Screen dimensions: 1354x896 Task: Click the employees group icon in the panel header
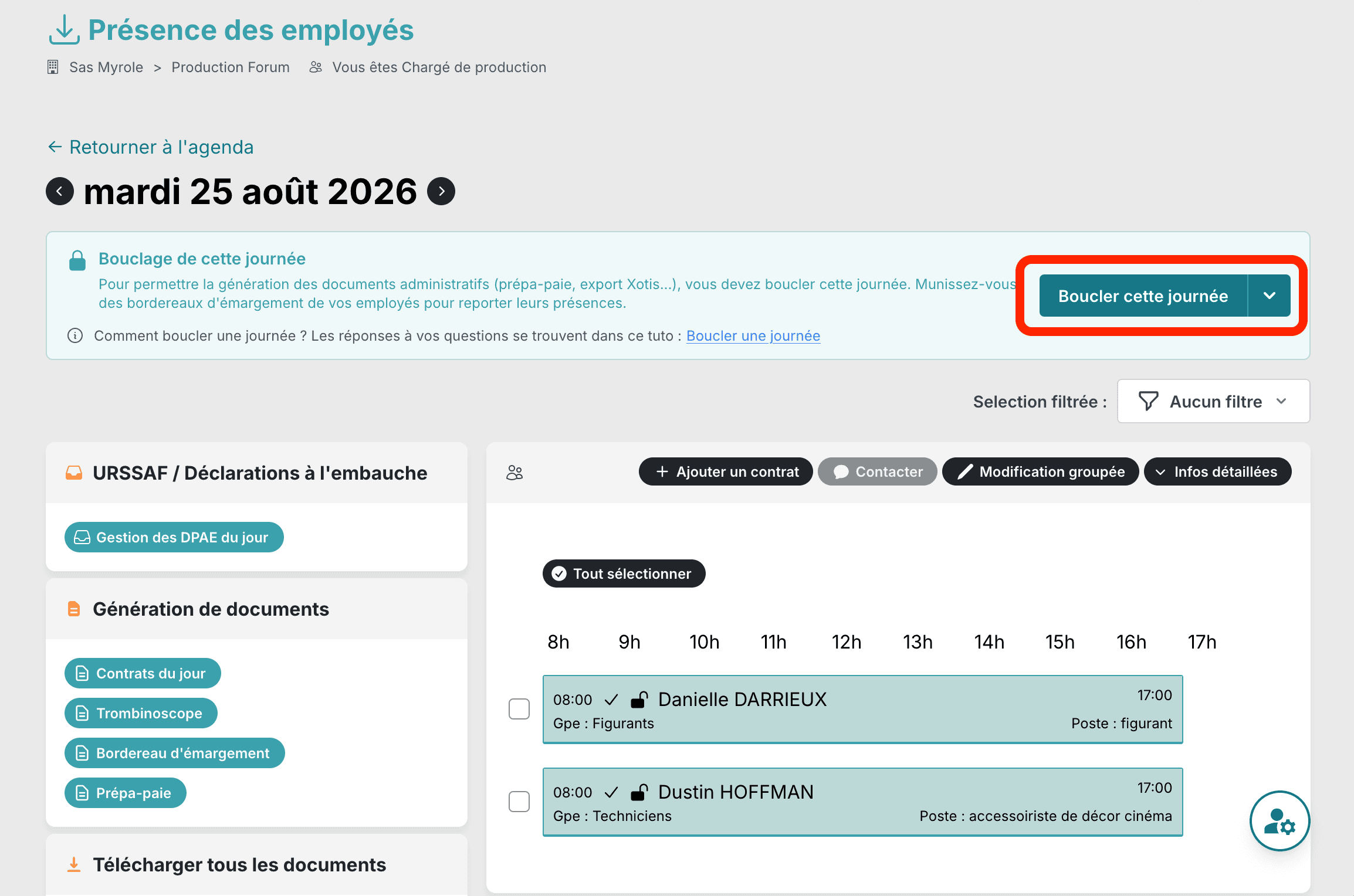(514, 473)
